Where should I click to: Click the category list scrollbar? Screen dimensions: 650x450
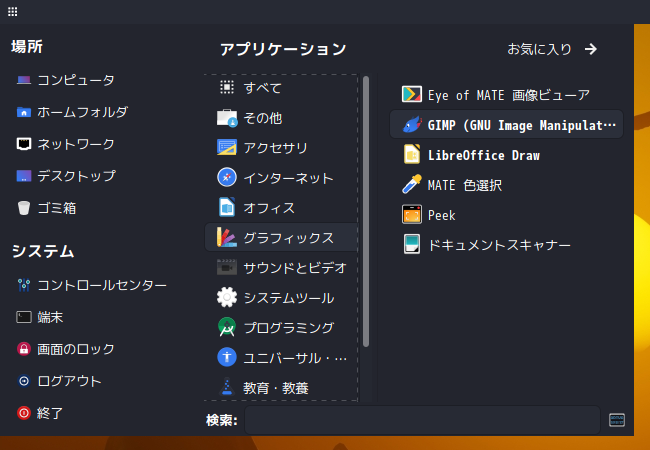coord(366,211)
